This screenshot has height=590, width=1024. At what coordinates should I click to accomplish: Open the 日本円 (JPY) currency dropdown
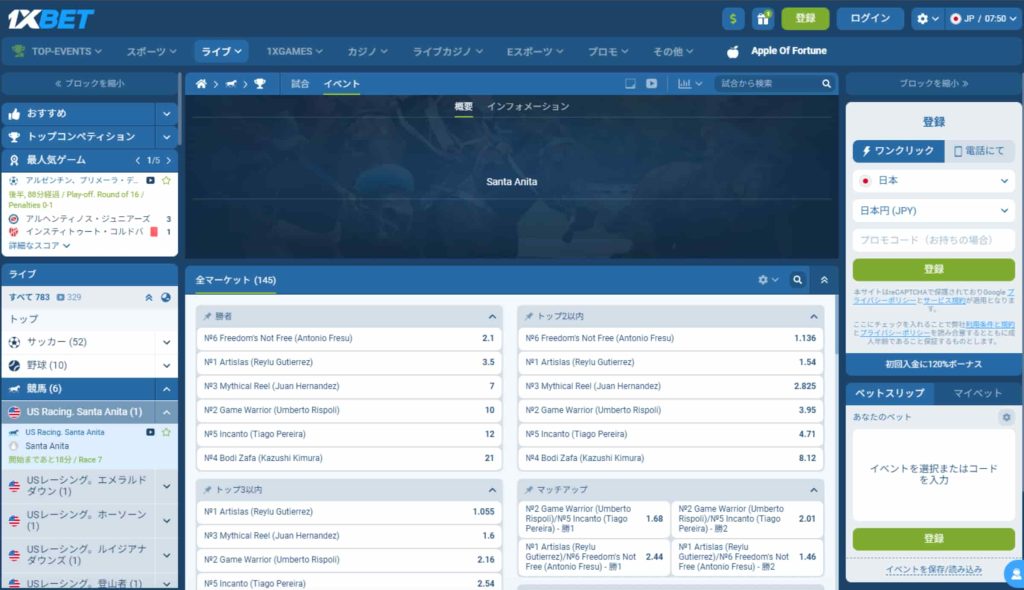(x=933, y=210)
